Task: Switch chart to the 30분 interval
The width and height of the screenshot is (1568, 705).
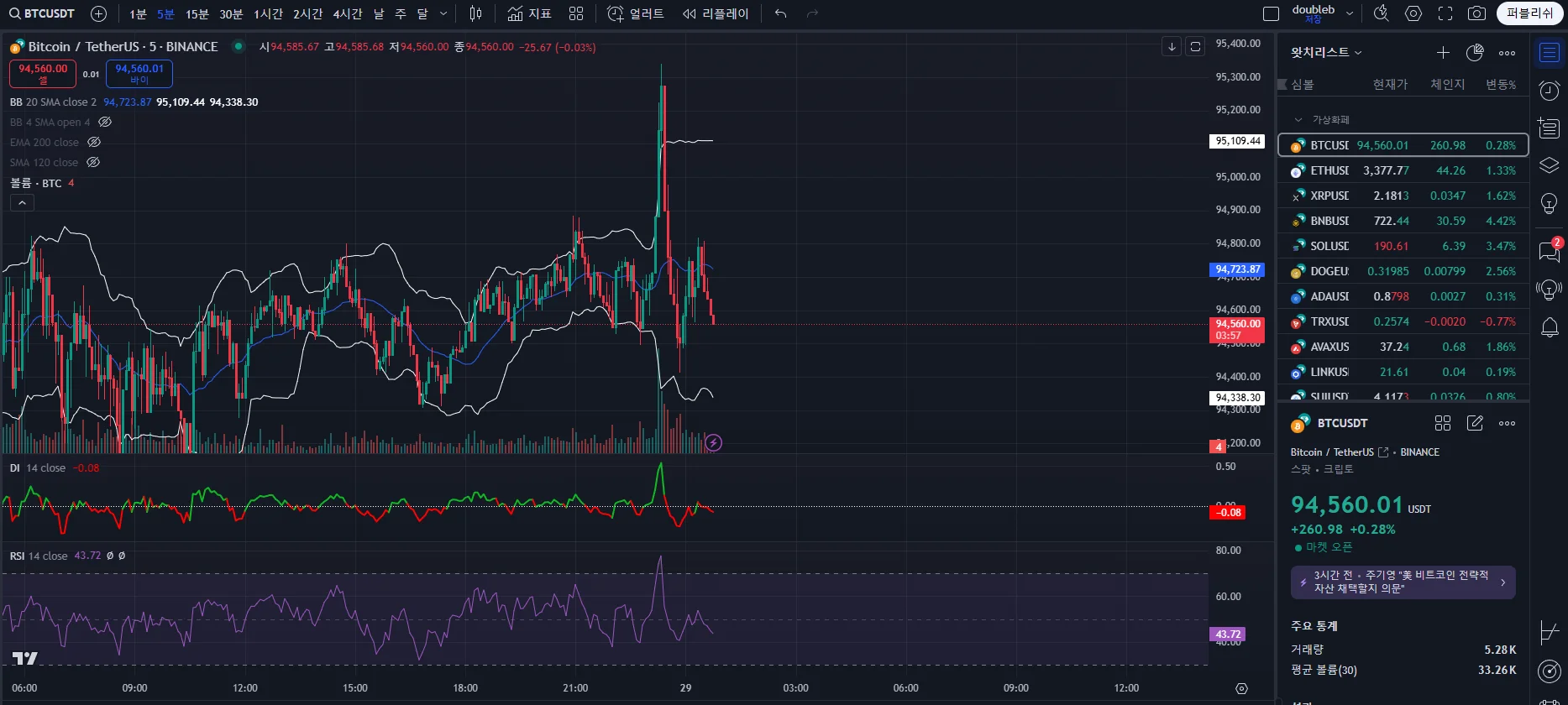Action: [231, 13]
